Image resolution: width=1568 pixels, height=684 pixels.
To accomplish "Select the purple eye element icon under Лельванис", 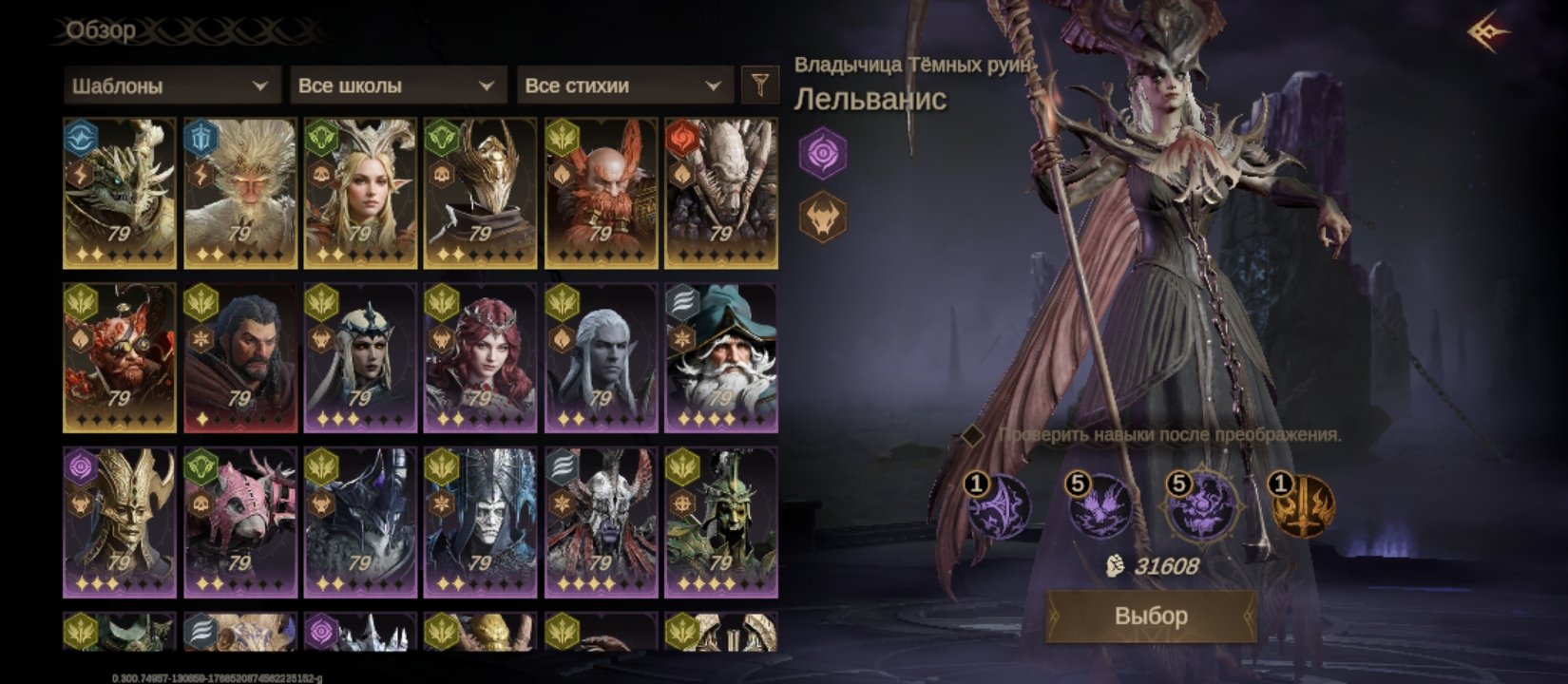I will 822,153.
